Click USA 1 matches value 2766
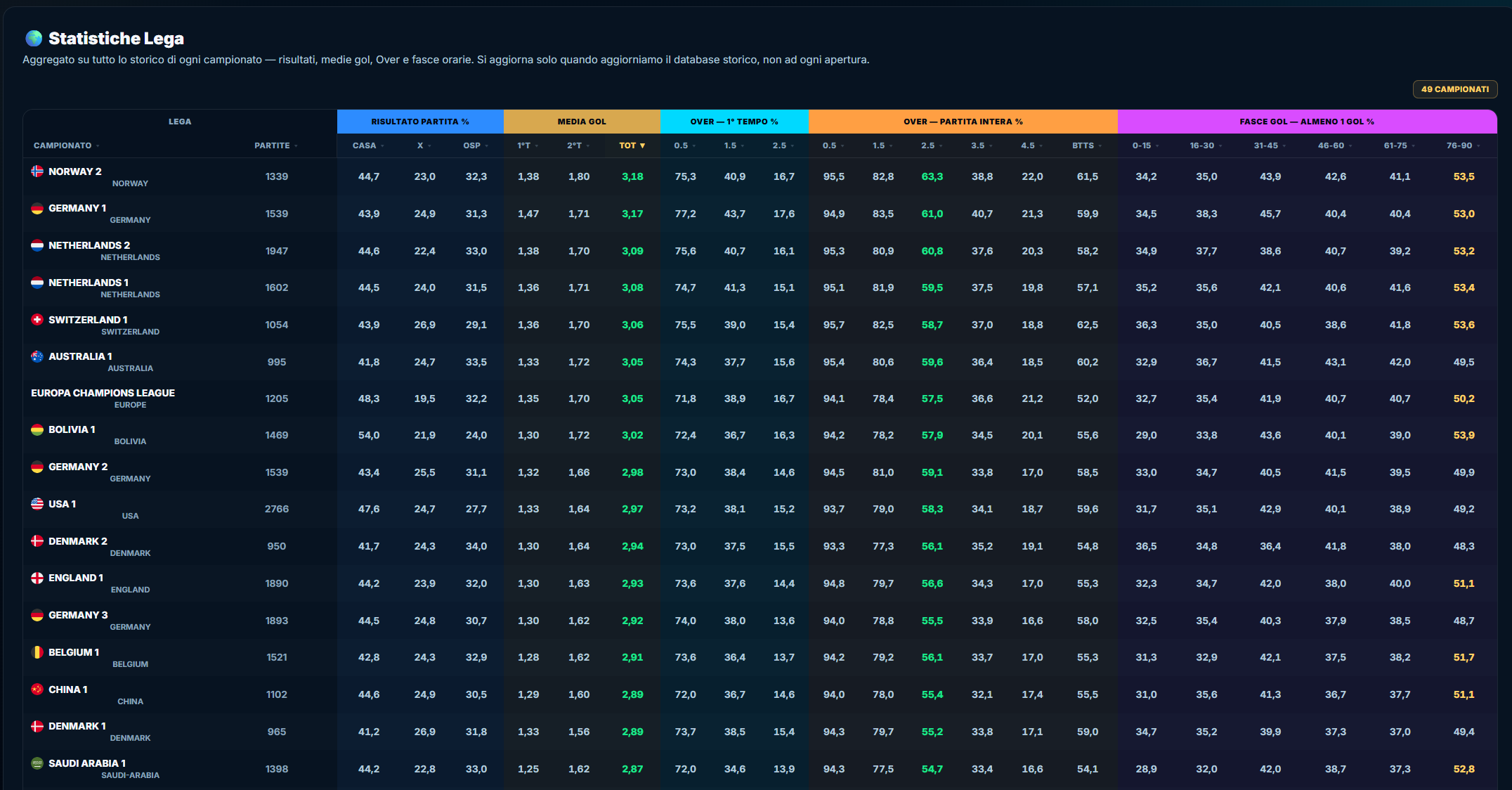1512x790 pixels. click(277, 509)
